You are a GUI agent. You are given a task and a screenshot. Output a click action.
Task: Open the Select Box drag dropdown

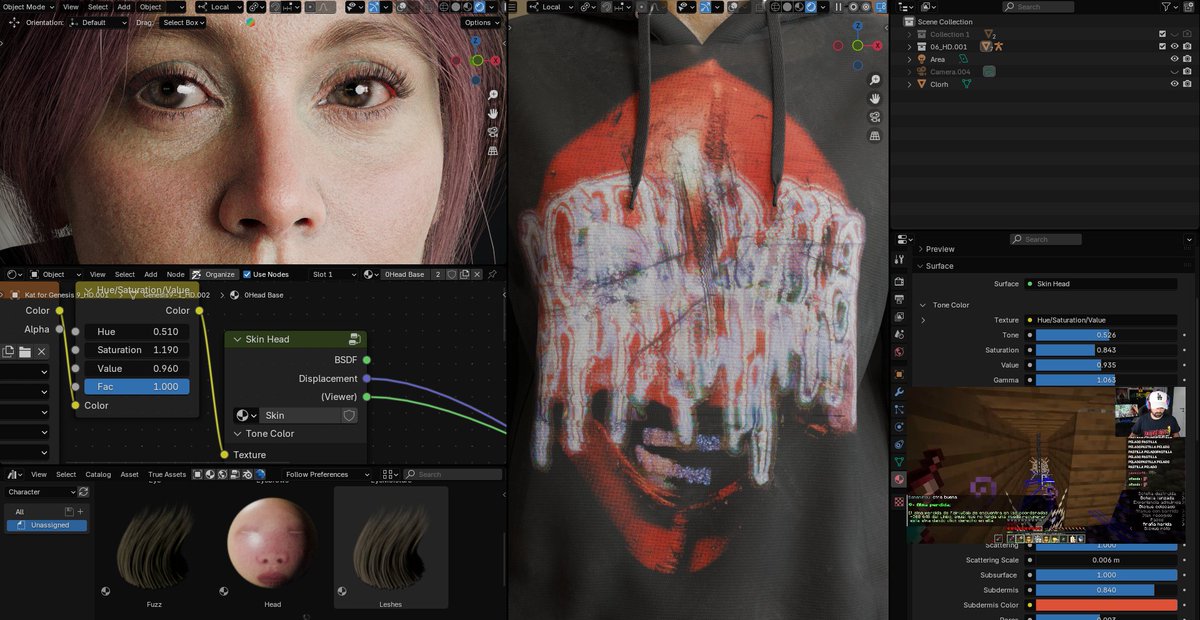pyautogui.click(x=184, y=22)
